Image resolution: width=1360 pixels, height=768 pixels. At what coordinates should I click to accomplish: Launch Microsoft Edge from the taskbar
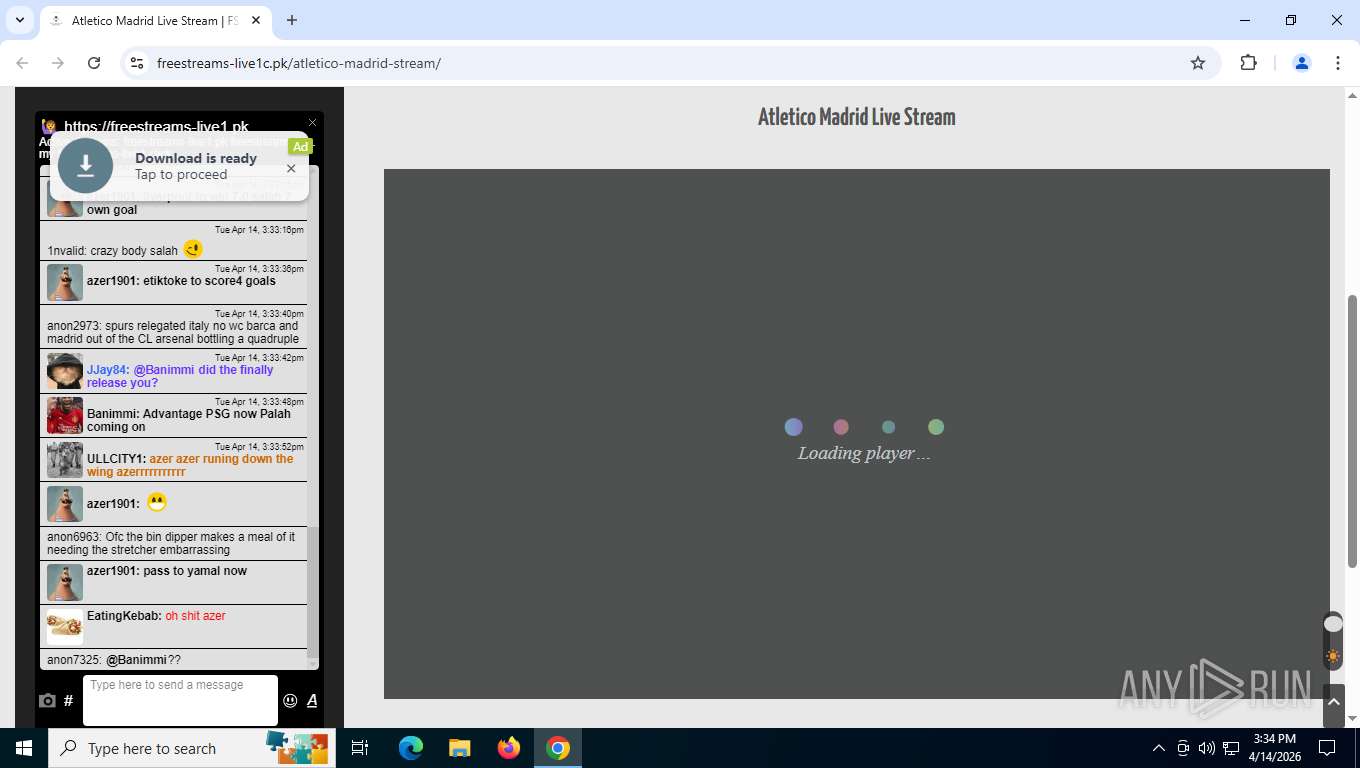point(411,748)
